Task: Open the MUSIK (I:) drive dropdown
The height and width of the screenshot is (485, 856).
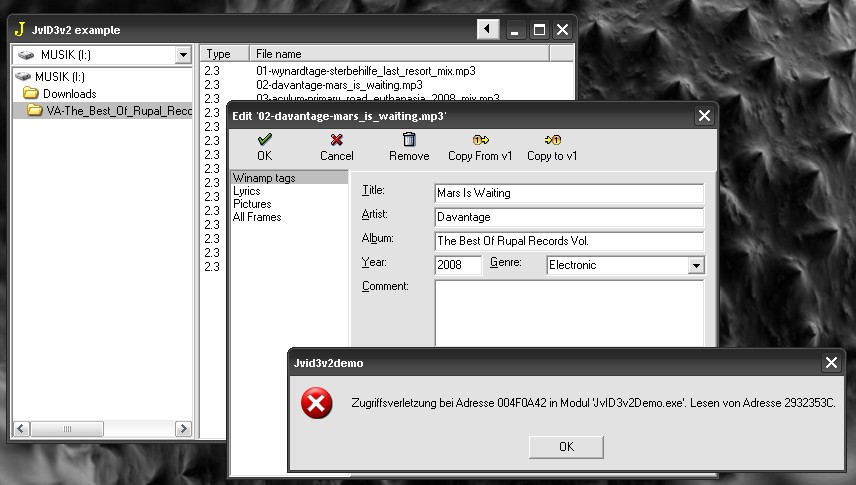Action: tap(182, 55)
